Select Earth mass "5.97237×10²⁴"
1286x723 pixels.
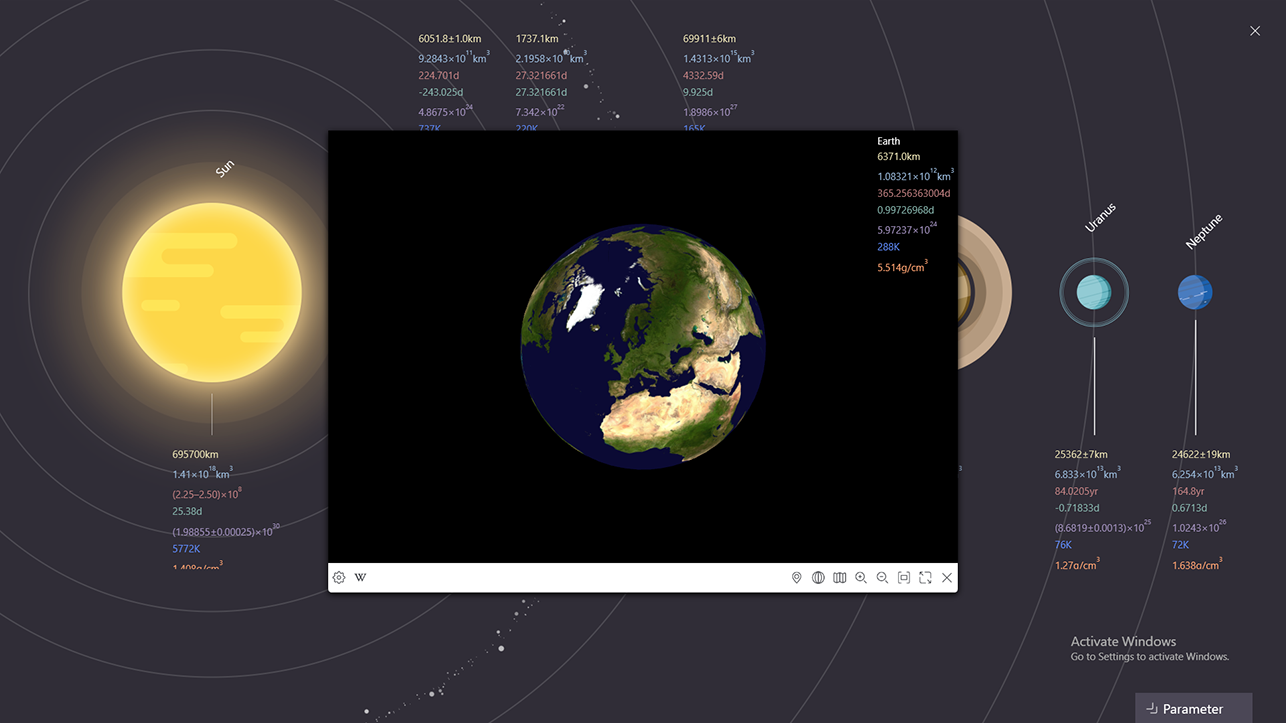pyautogui.click(x=907, y=229)
